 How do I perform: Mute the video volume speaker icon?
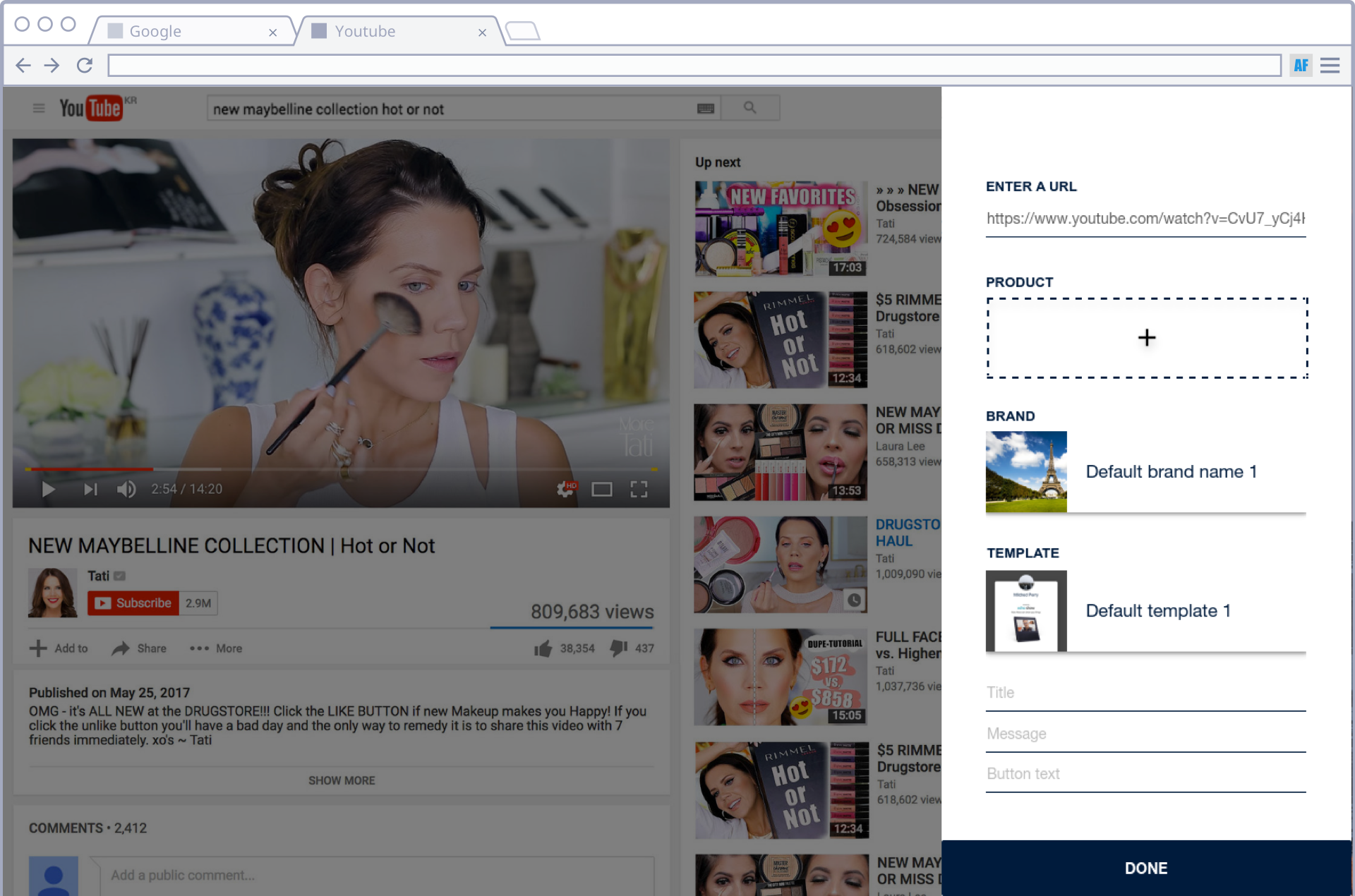pyautogui.click(x=126, y=489)
